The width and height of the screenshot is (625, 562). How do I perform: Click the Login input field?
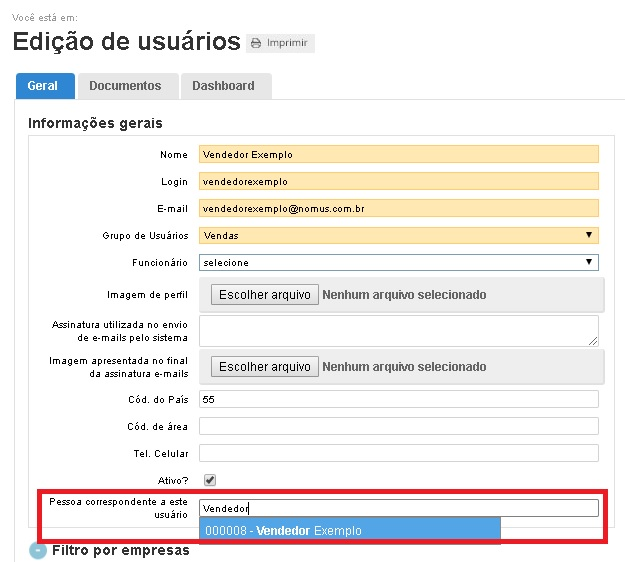(399, 181)
